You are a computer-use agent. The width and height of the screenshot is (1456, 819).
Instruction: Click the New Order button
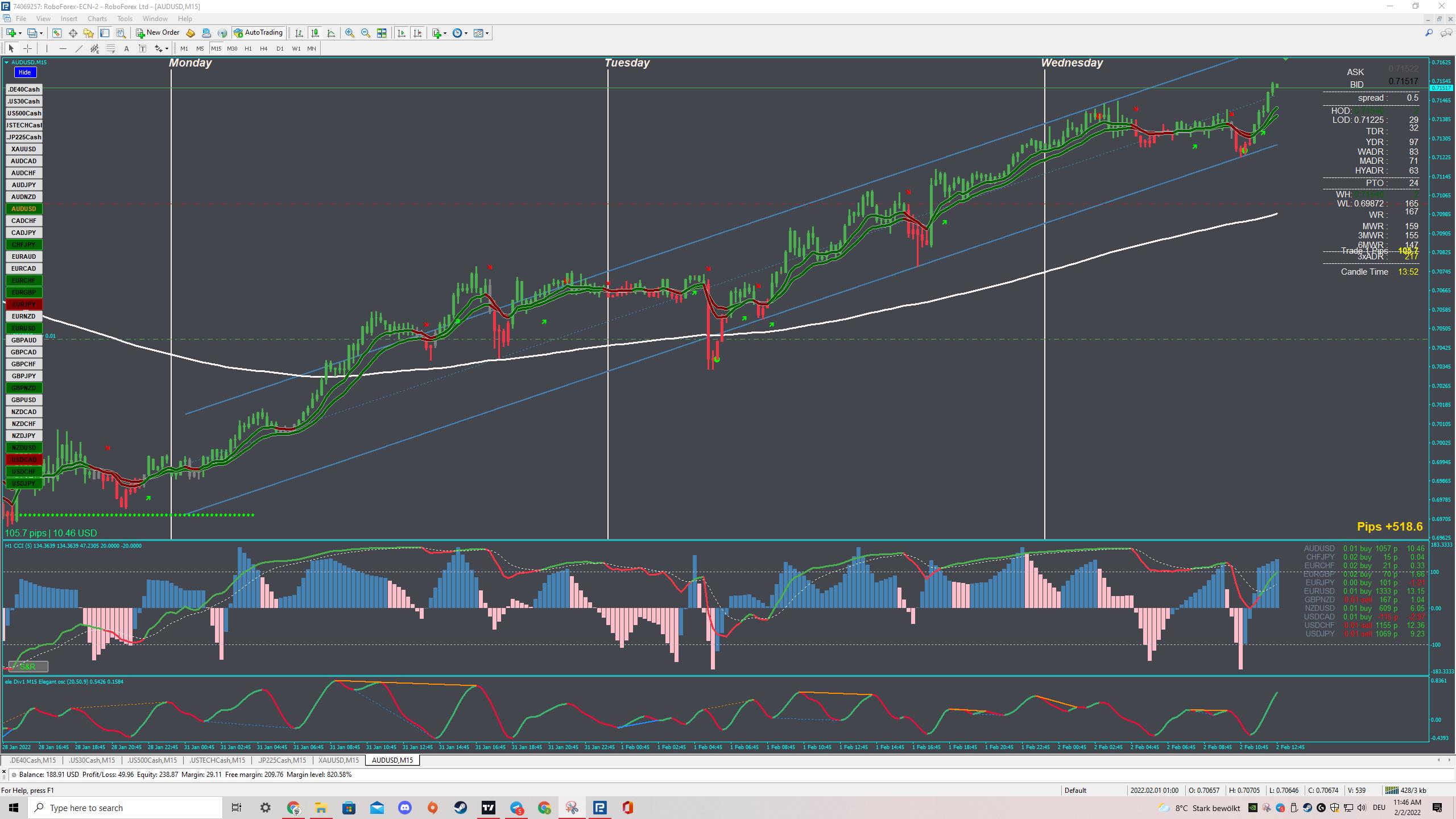coord(158,33)
